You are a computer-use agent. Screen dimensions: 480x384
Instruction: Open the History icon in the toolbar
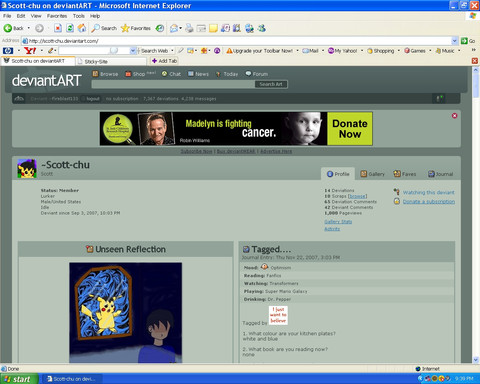160,28
